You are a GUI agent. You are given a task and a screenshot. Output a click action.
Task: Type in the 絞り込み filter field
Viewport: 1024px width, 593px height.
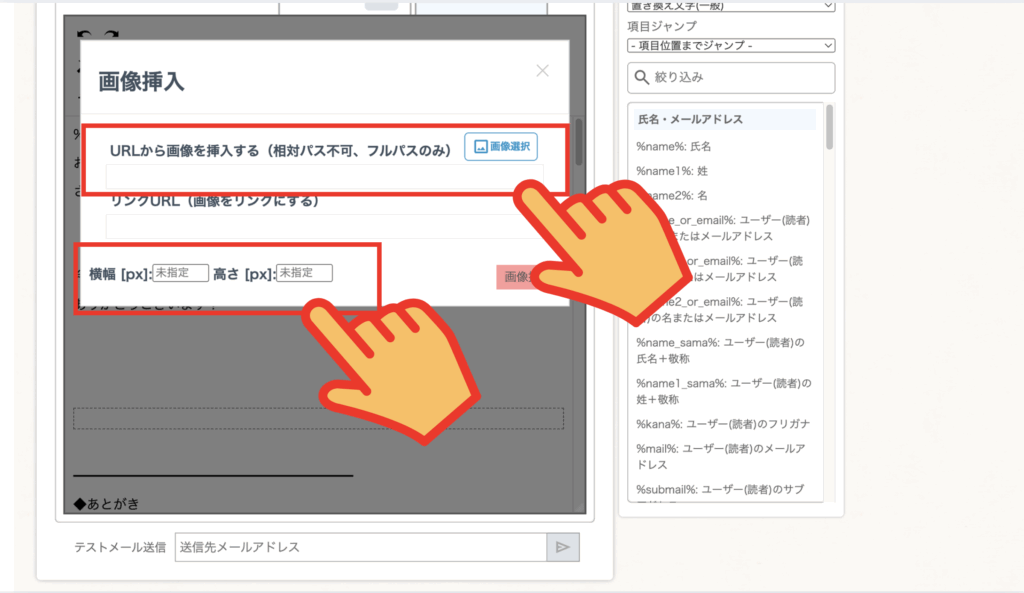pyautogui.click(x=740, y=78)
